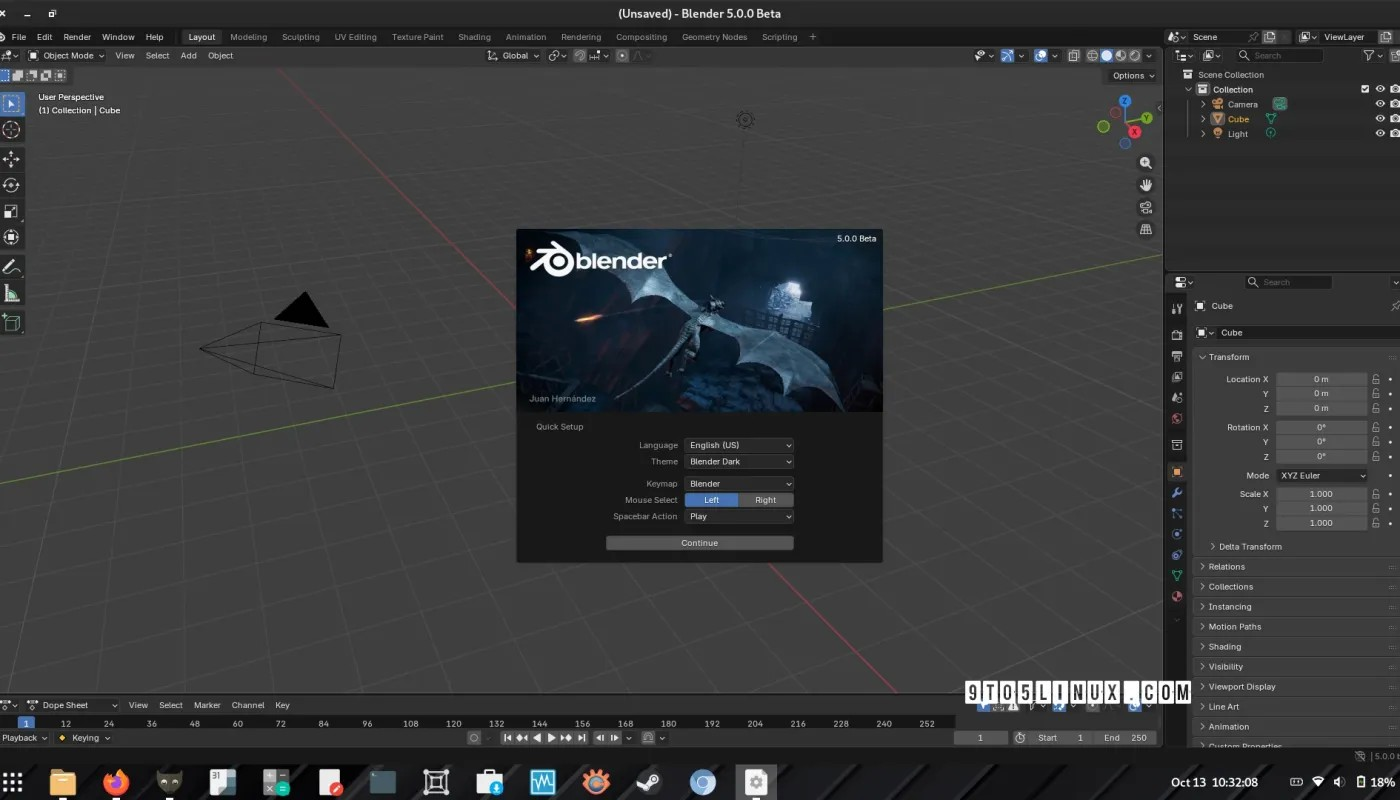Uncheck the Collection checkbox in outliner
Screen dimensions: 1400x800
point(1365,89)
